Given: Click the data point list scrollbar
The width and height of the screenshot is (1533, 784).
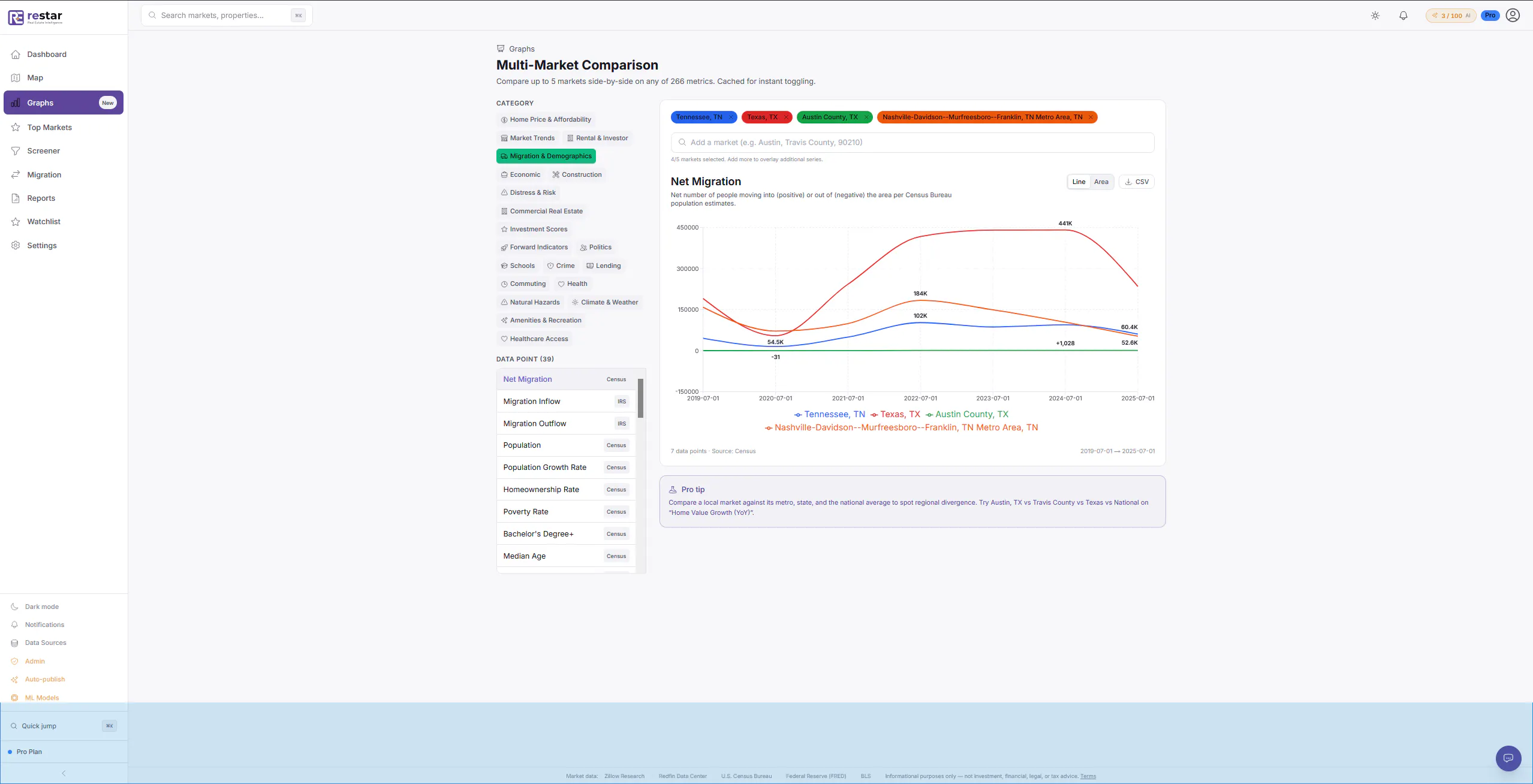Looking at the screenshot, I should (640, 398).
